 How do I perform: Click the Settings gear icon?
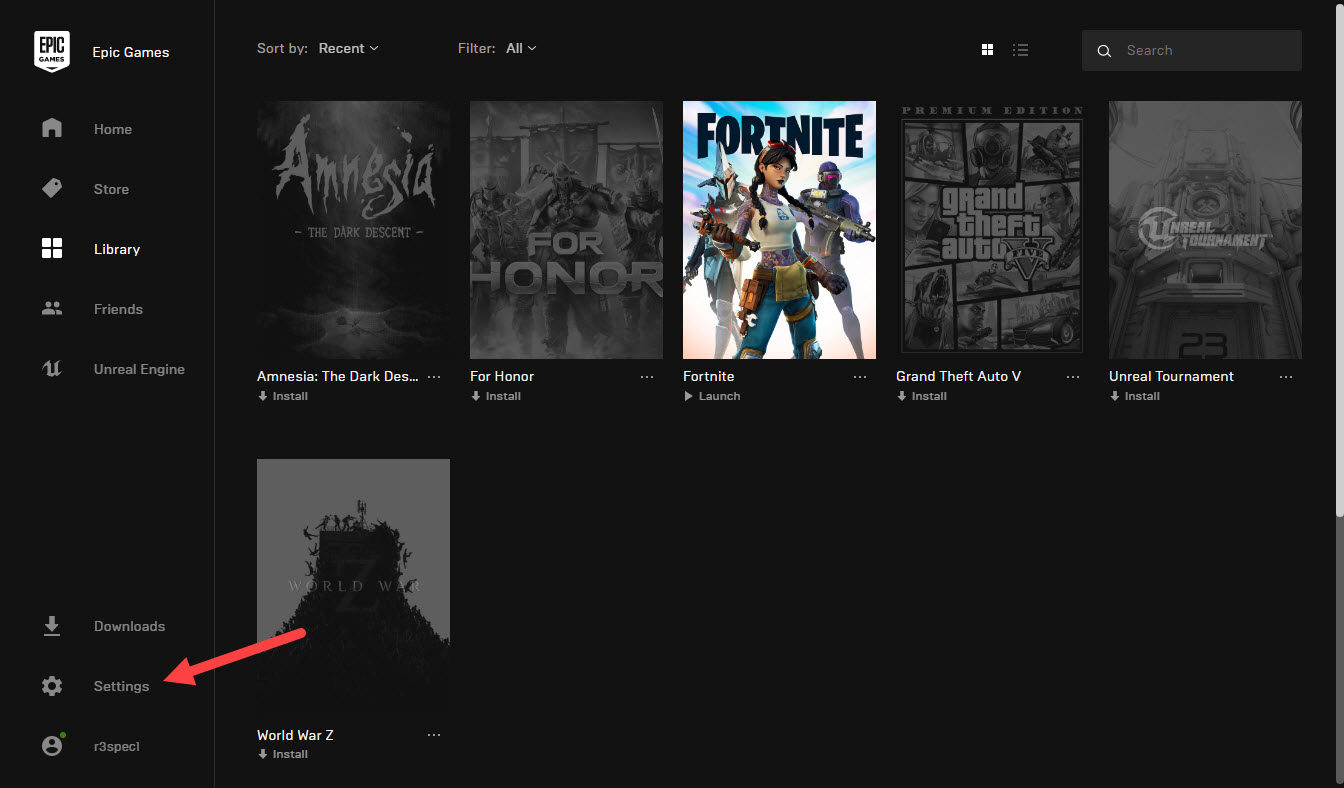(x=52, y=686)
